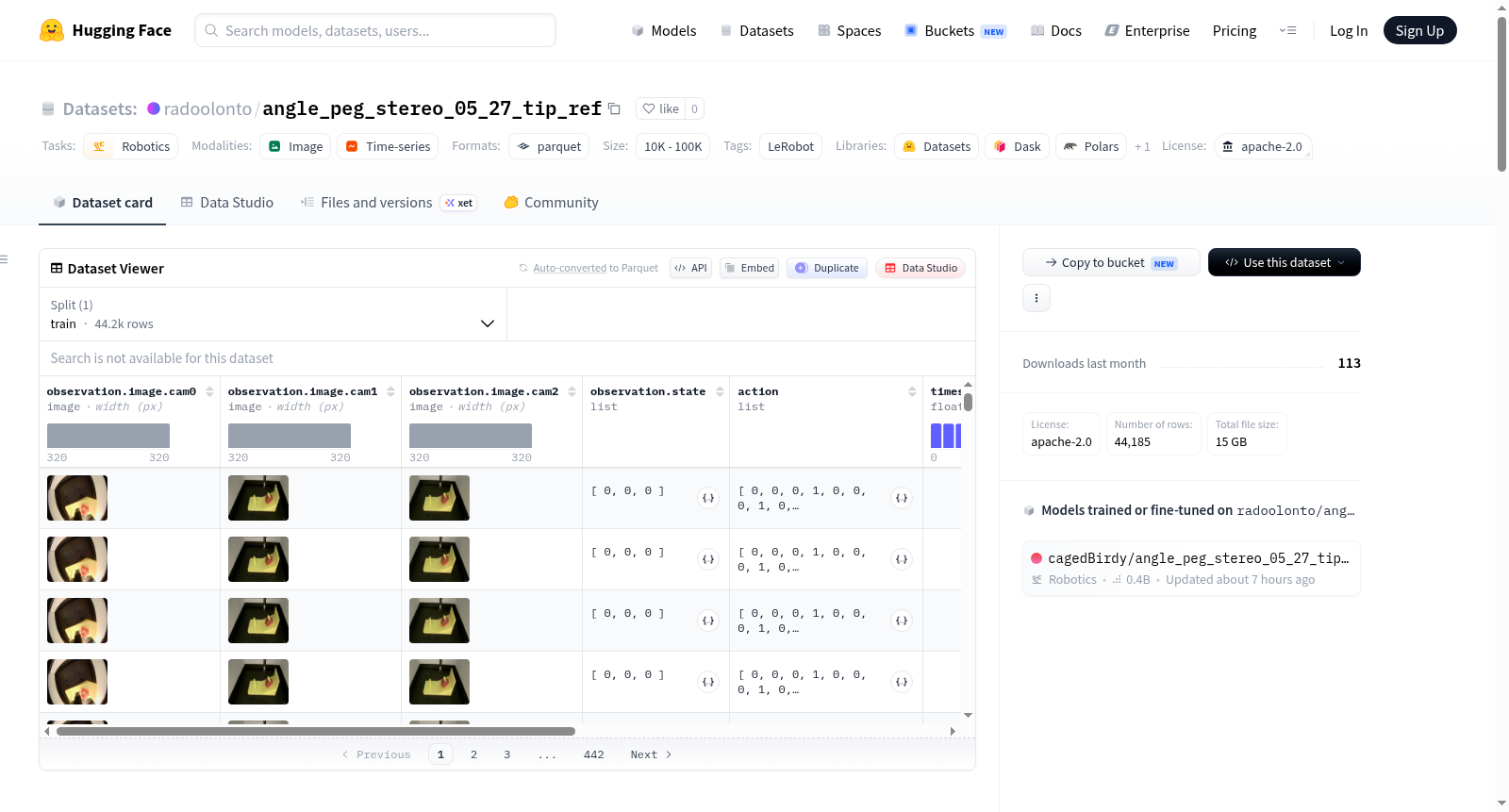Open the Split train dropdown

click(273, 314)
